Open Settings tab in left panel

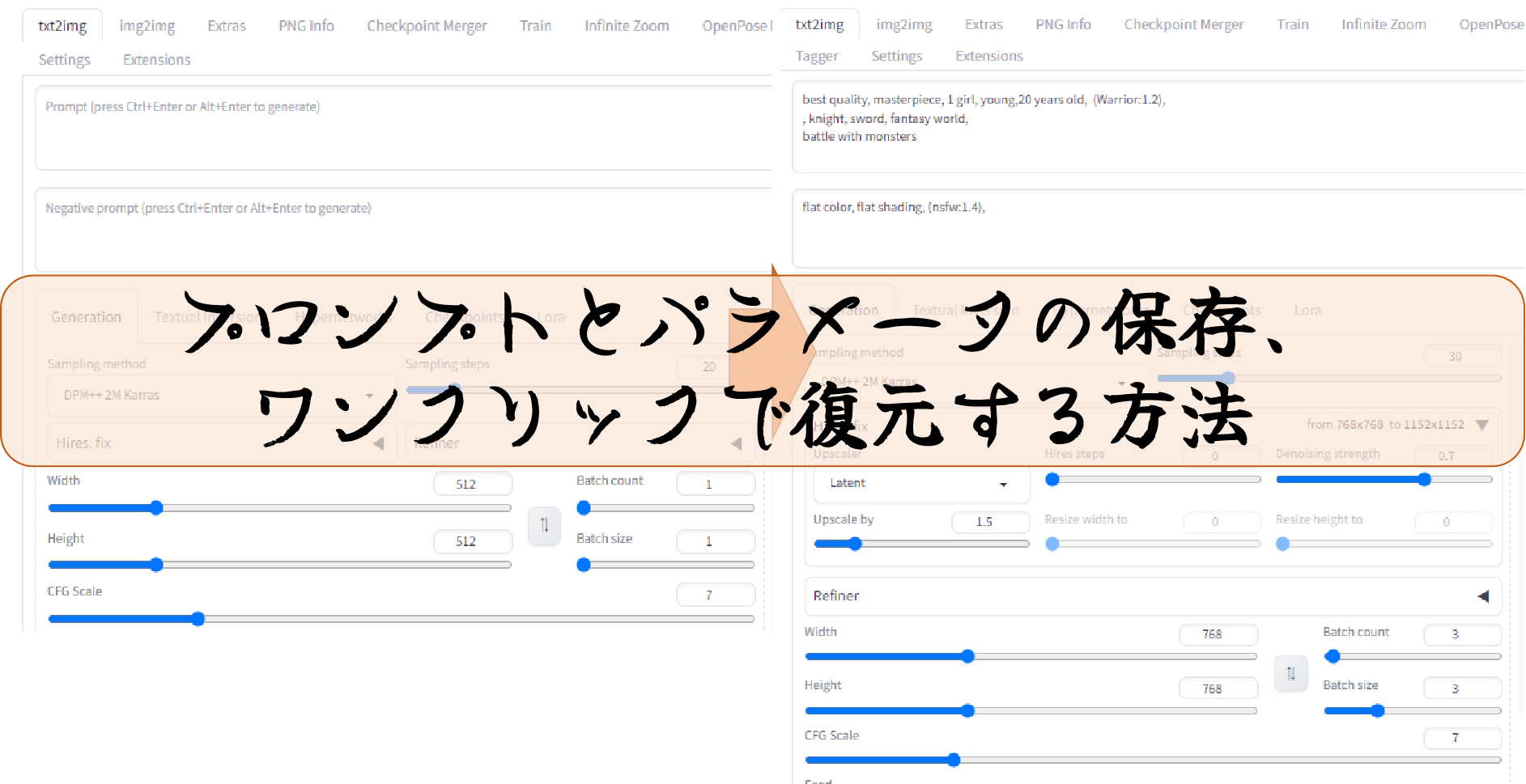pyautogui.click(x=65, y=60)
